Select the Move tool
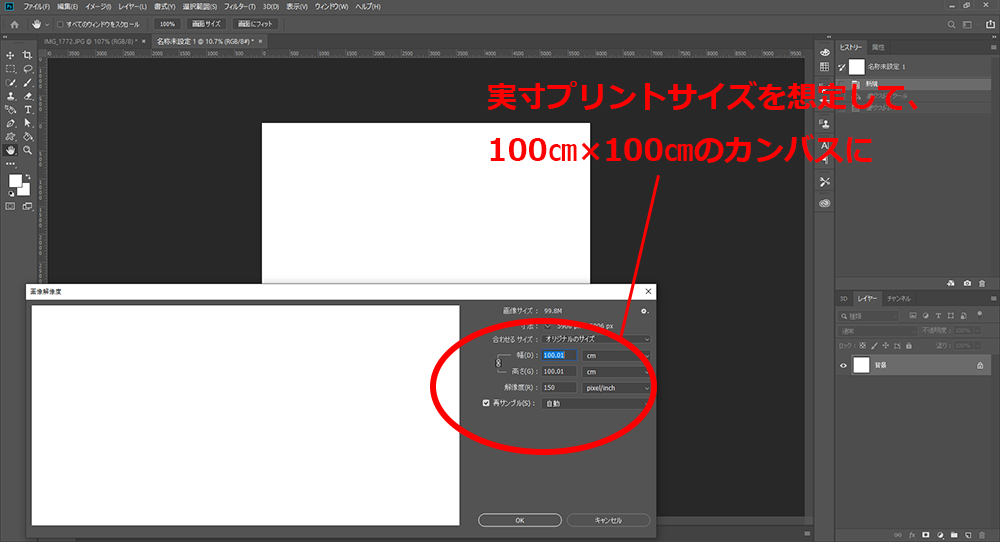The image size is (1000, 542). tap(10, 55)
